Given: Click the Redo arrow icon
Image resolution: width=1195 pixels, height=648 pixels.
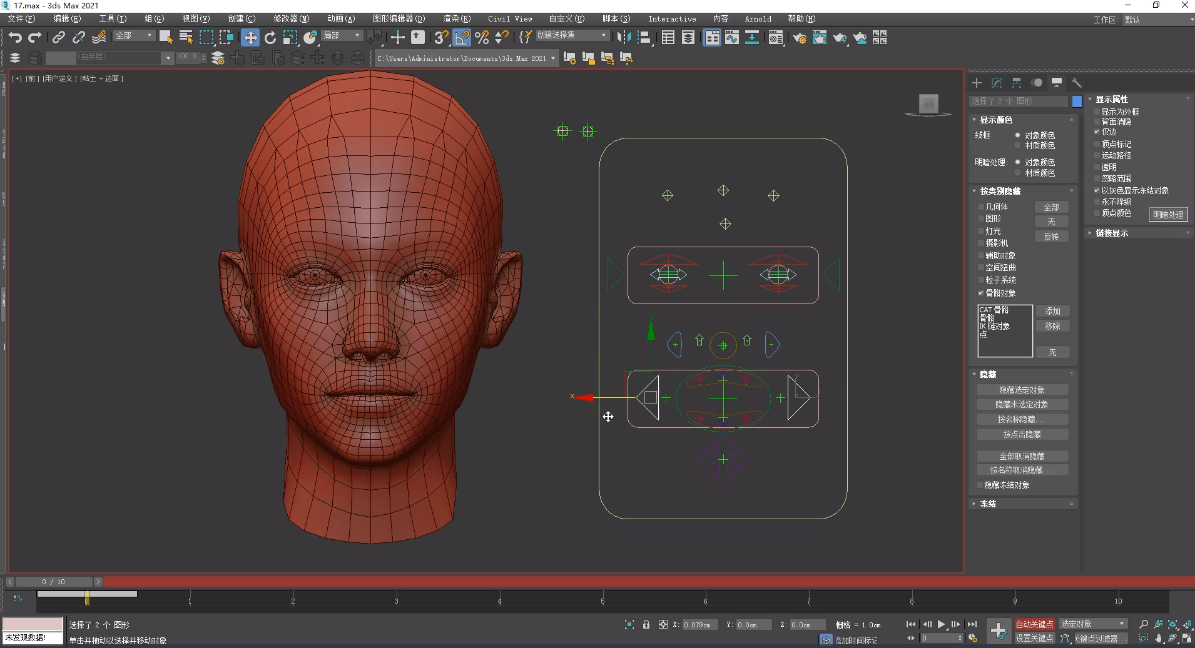Looking at the screenshot, I should (x=34, y=37).
